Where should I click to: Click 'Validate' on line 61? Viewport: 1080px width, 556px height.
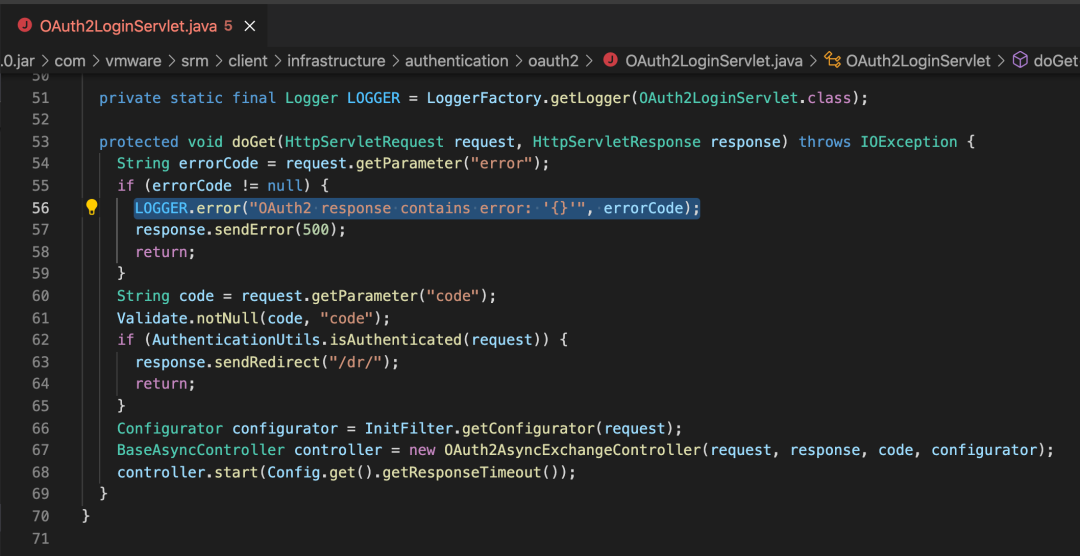pyautogui.click(x=152, y=318)
